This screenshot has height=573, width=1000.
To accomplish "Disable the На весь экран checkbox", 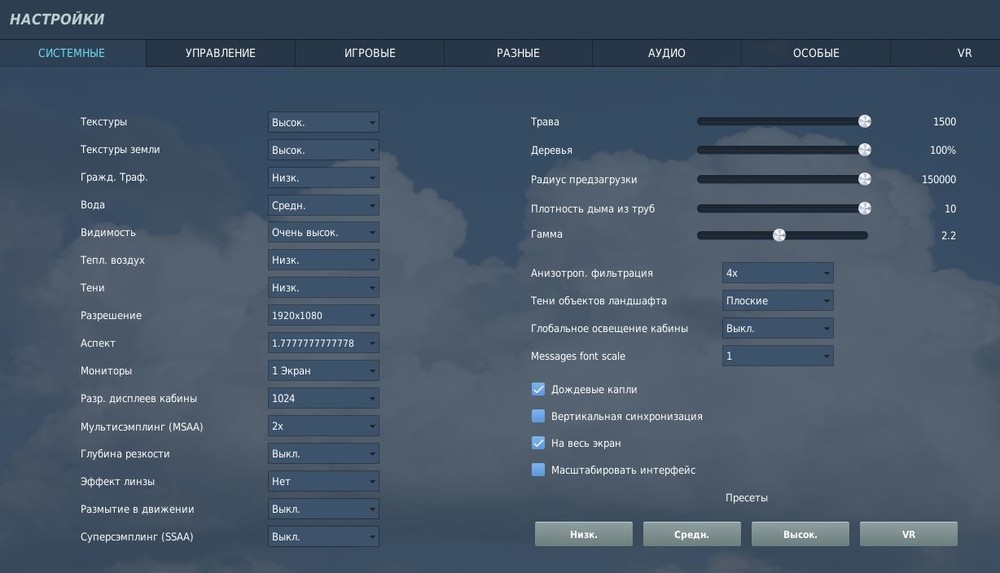I will (x=538, y=443).
